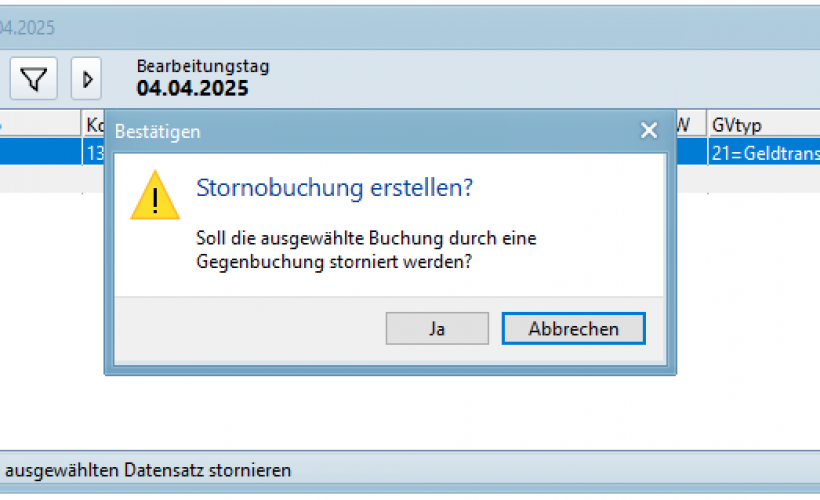Click the GVtyp column header
820x500 pixels.
(x=762, y=124)
